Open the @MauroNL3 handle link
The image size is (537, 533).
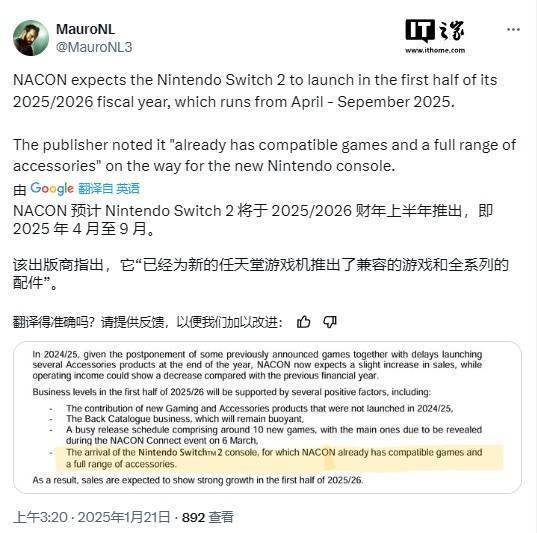click(94, 47)
